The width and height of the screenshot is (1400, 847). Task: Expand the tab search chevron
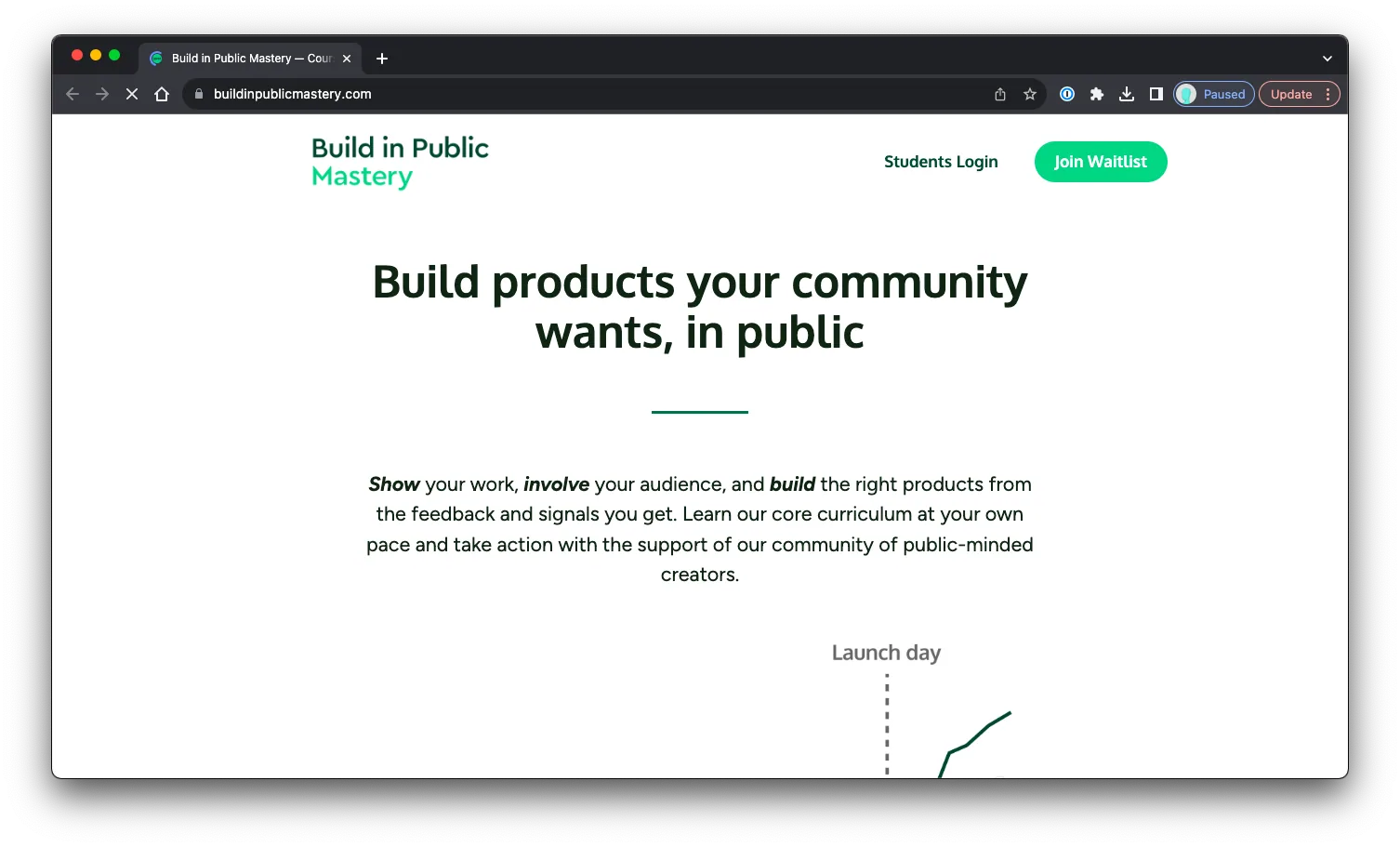pos(1327,59)
